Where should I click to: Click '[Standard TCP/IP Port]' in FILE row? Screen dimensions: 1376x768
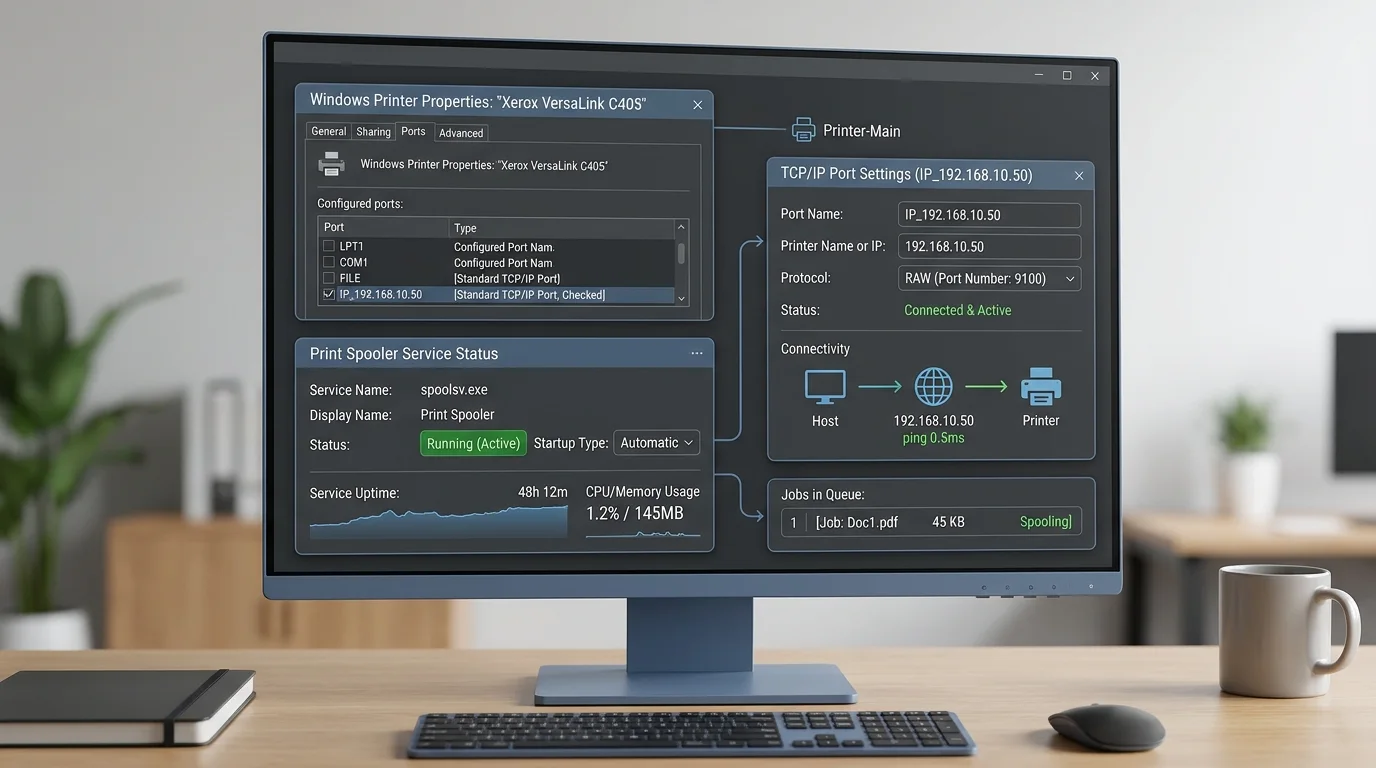tap(507, 278)
